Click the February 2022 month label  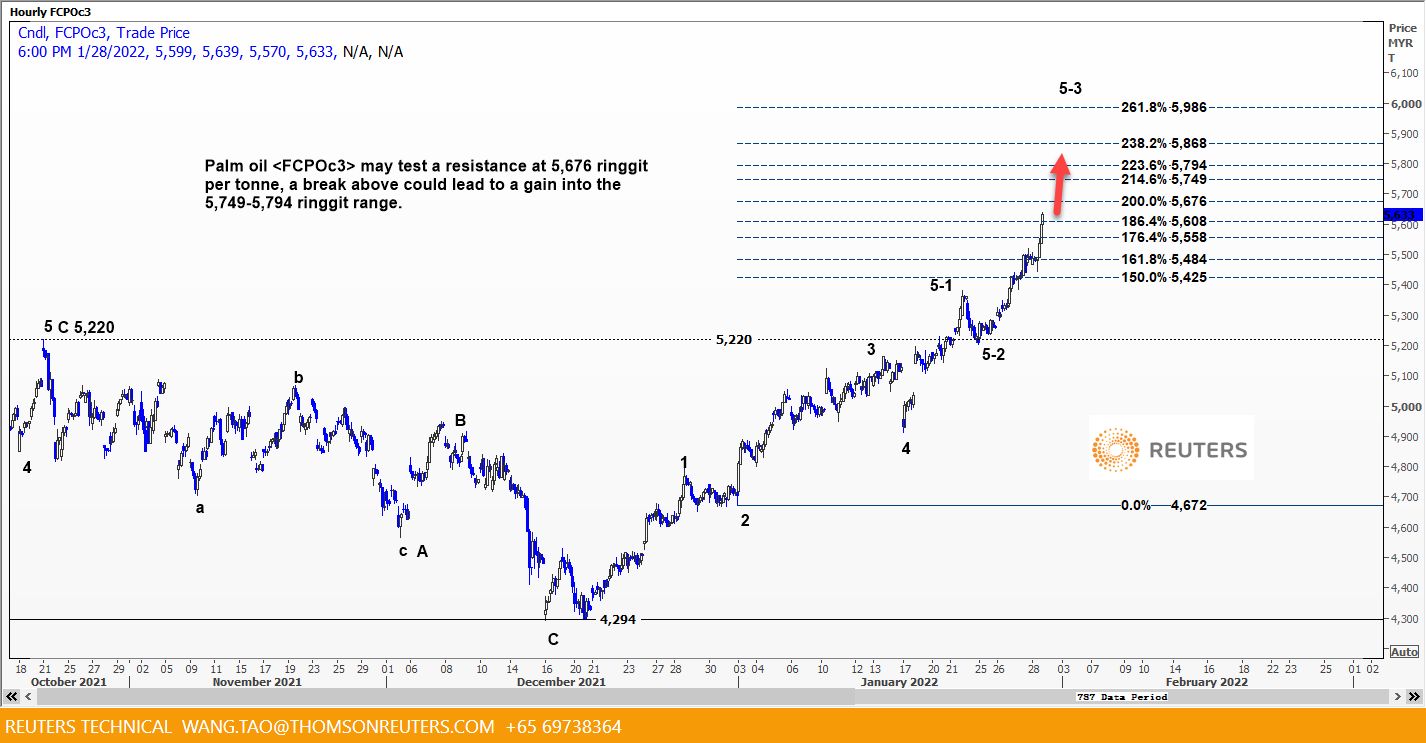pyautogui.click(x=1206, y=682)
